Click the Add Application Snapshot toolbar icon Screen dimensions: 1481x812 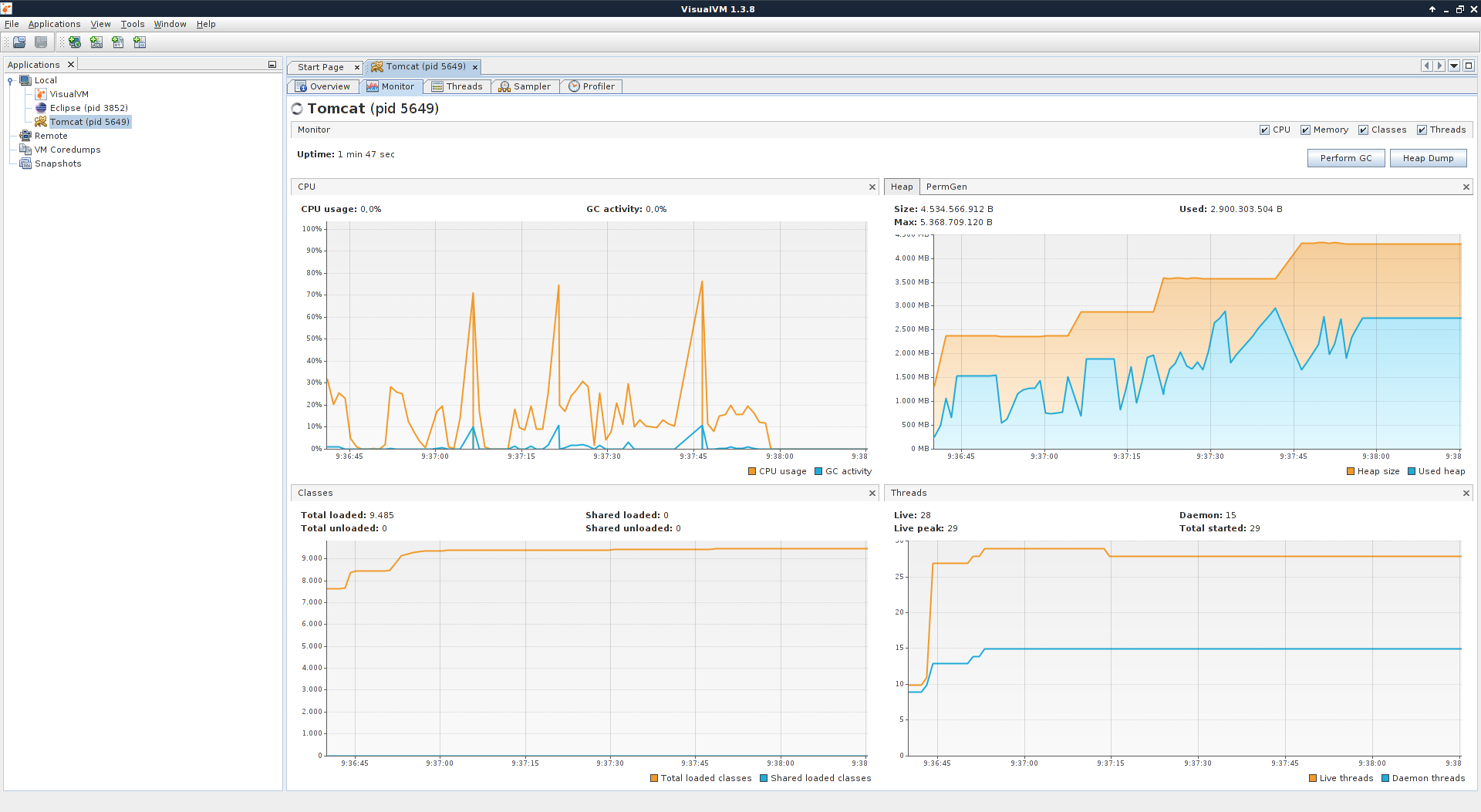(x=140, y=42)
